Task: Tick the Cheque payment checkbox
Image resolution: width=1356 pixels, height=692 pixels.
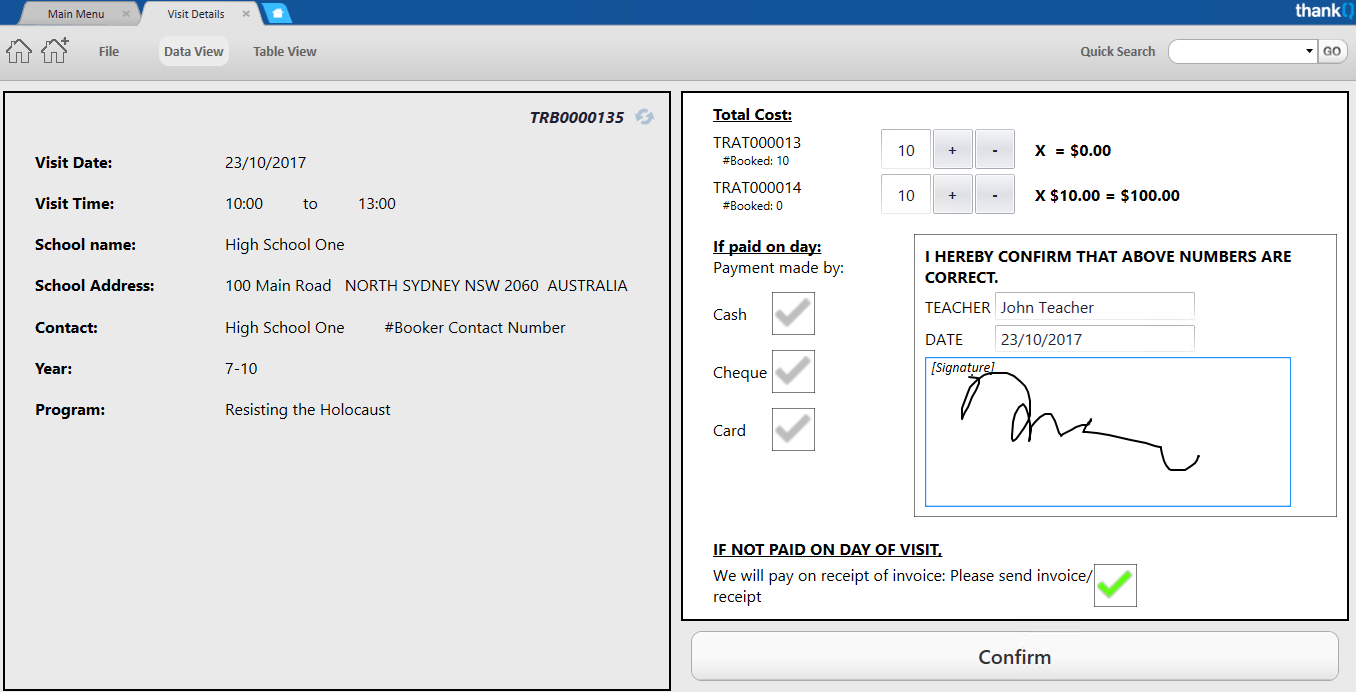Action: click(793, 372)
